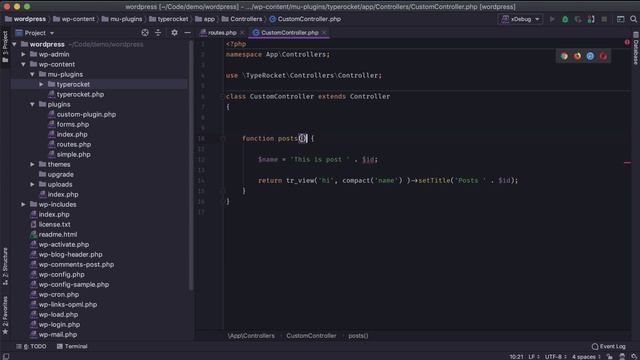
Task: Open Chrome browser preview icon in editor
Action: point(564,56)
